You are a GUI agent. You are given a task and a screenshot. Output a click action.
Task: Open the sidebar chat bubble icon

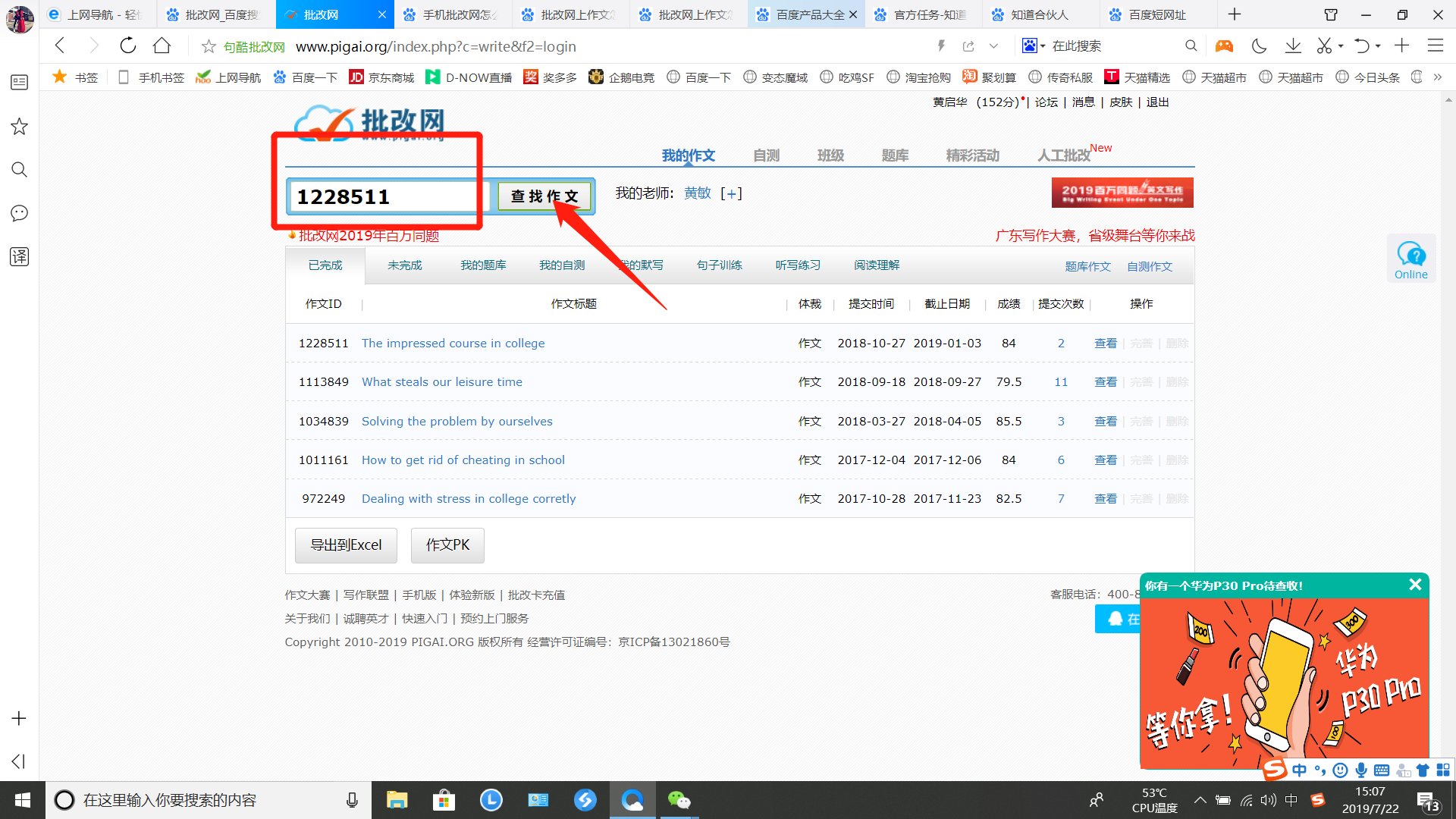(x=19, y=213)
